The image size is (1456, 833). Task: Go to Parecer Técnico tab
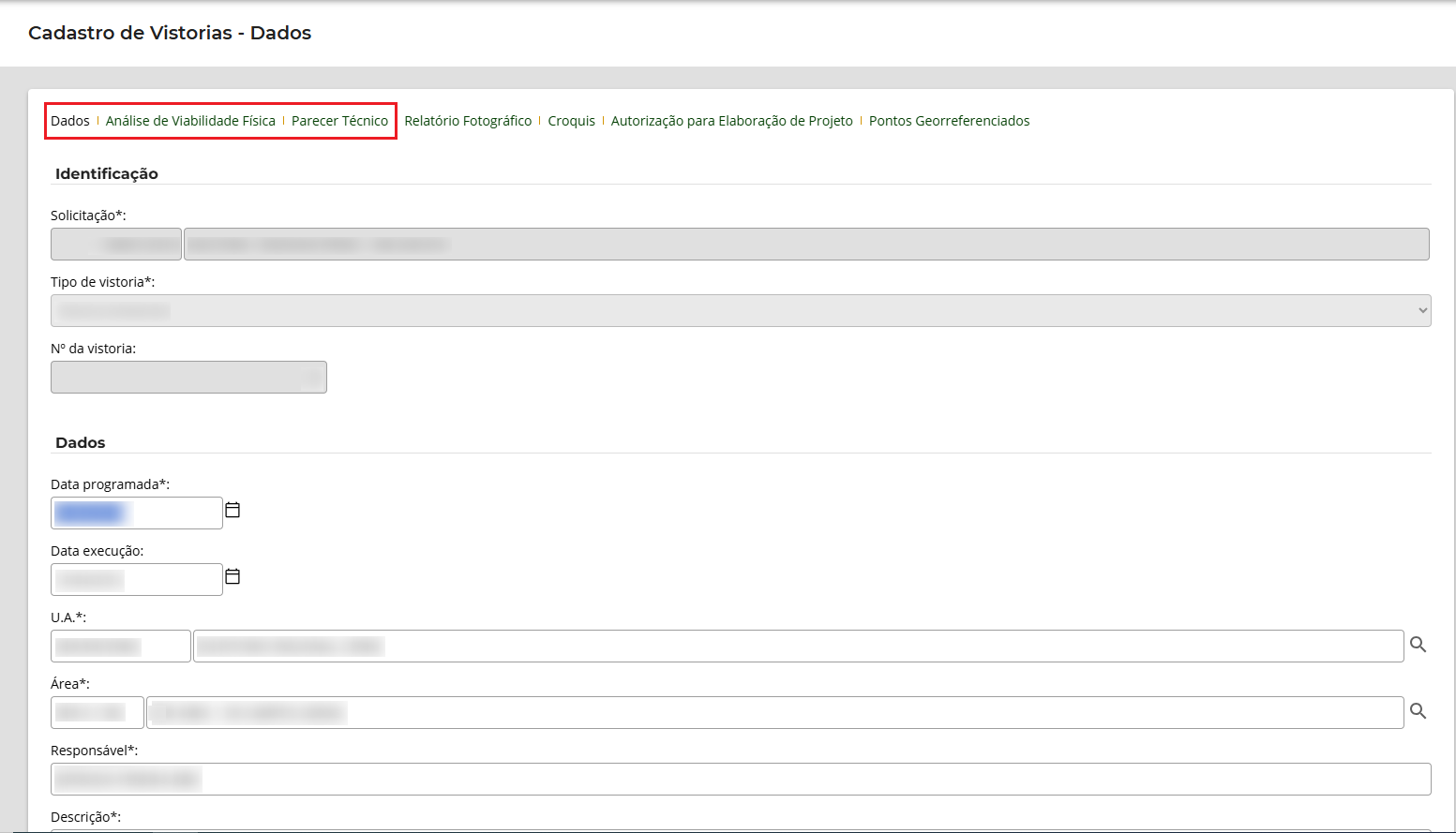(339, 121)
